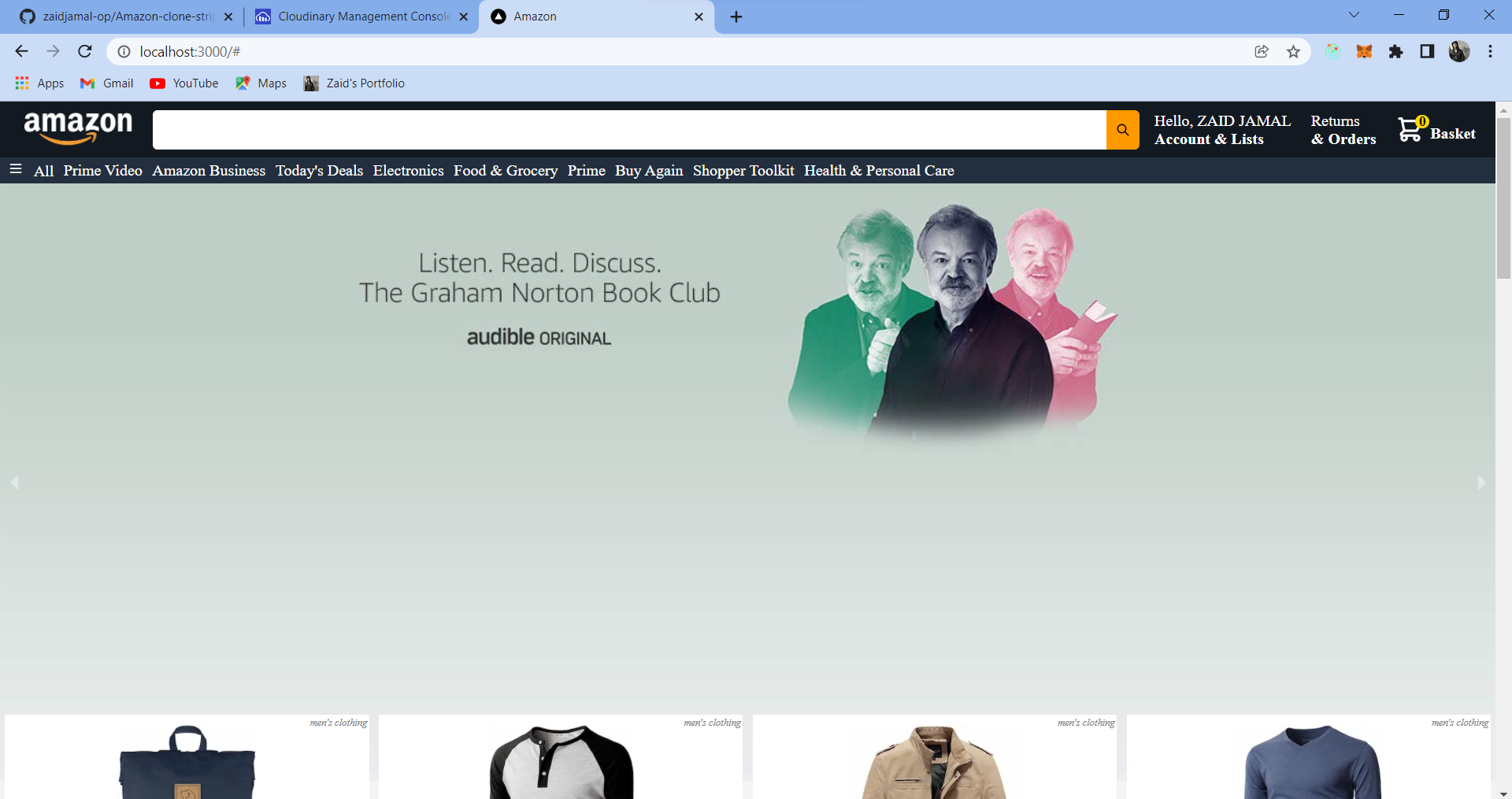Image resolution: width=1512 pixels, height=799 pixels.
Task: View site information icon
Action: point(124,51)
